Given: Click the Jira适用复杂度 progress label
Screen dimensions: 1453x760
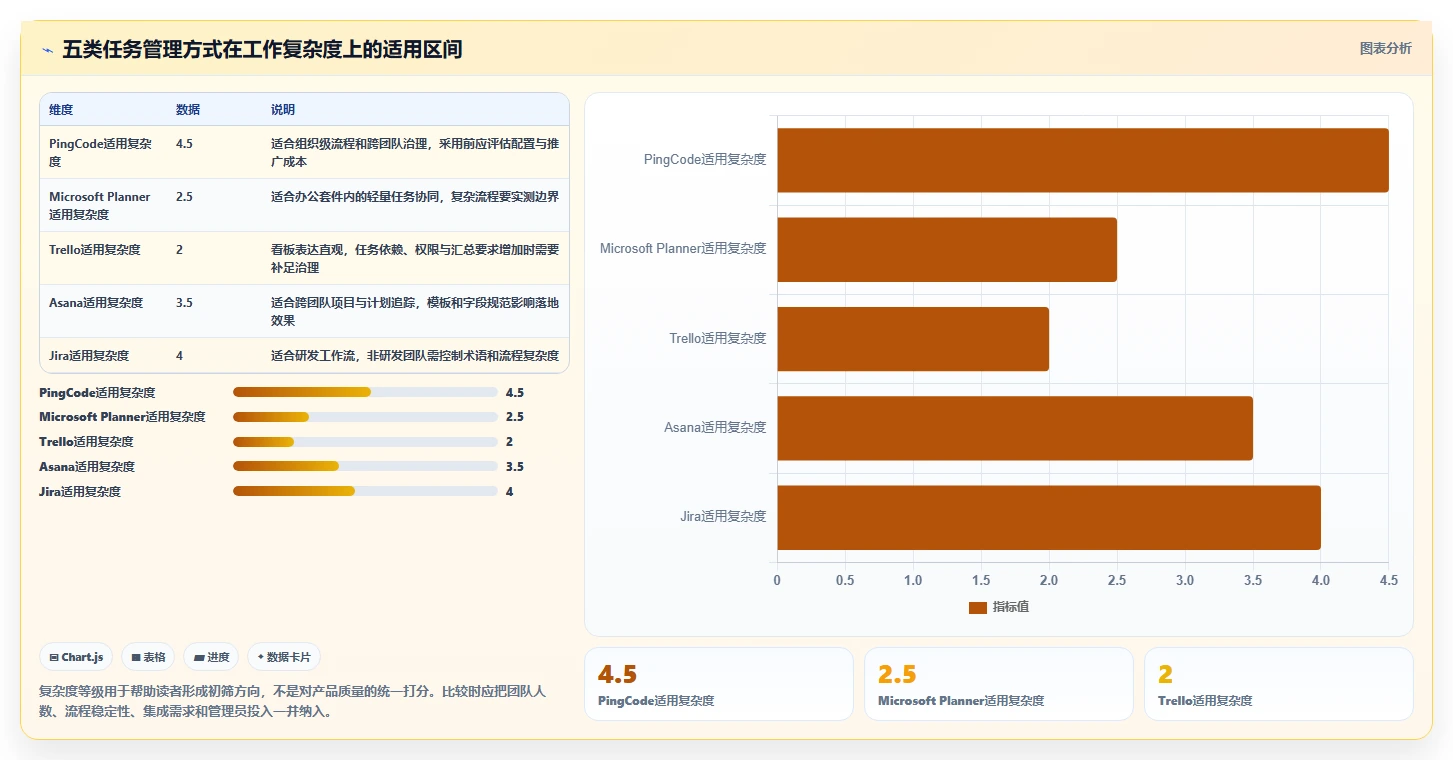Looking at the screenshot, I should 80,492.
